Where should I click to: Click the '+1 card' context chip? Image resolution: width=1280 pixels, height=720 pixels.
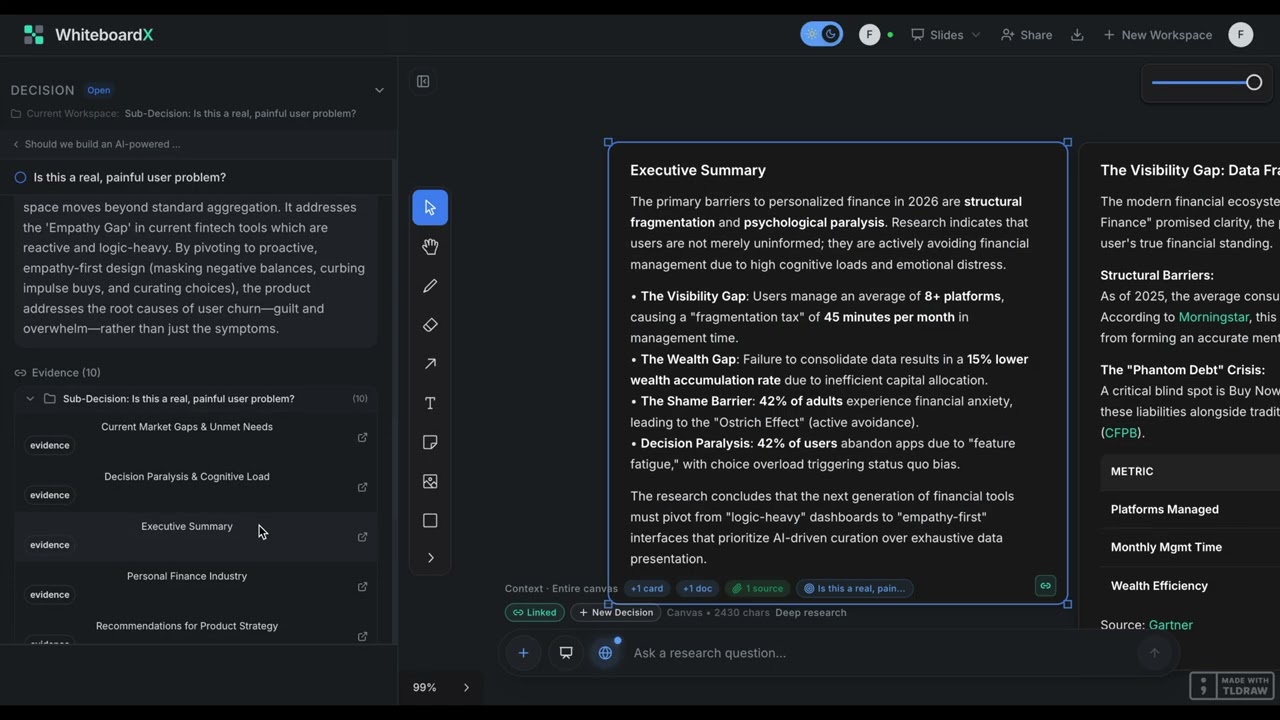(647, 589)
